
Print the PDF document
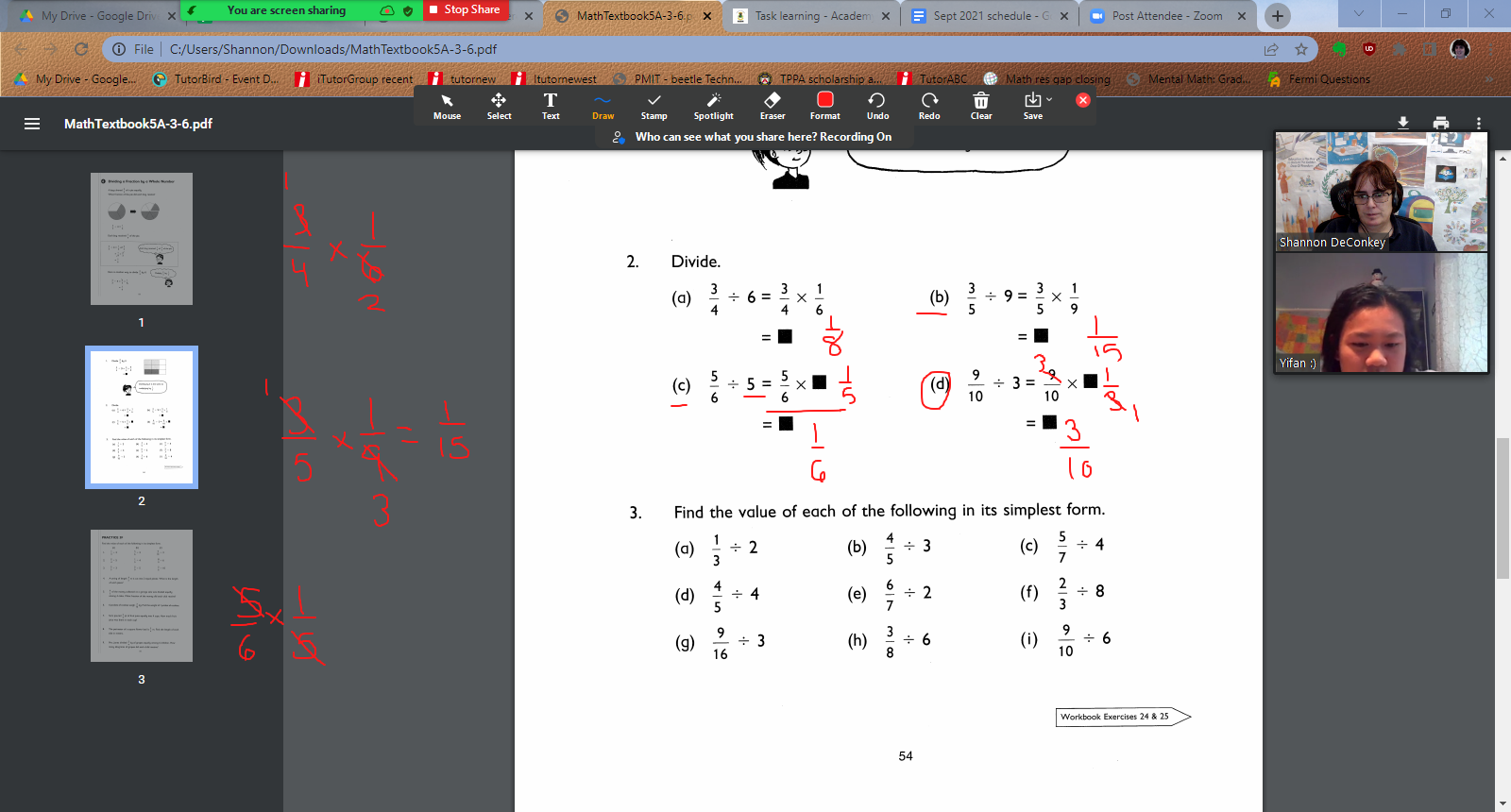[1441, 123]
